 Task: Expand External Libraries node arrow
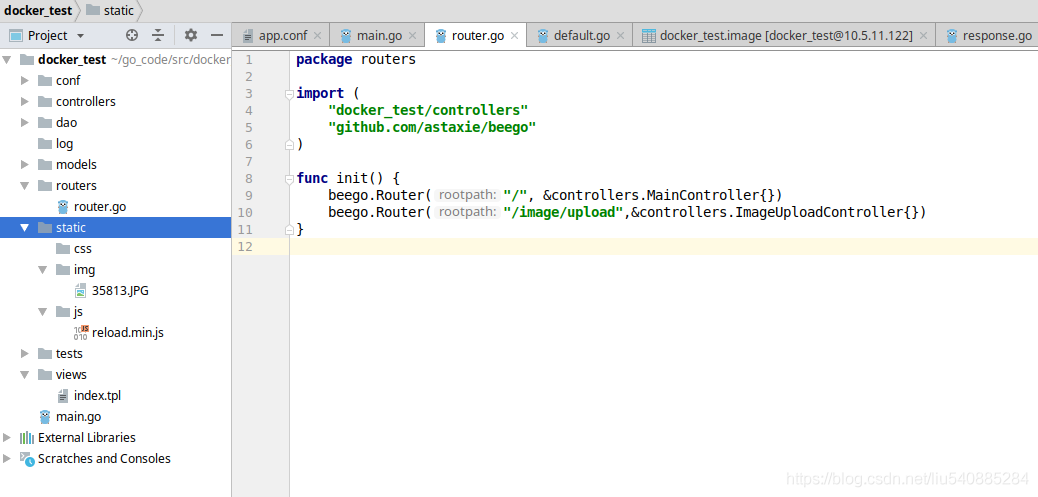click(x=7, y=437)
